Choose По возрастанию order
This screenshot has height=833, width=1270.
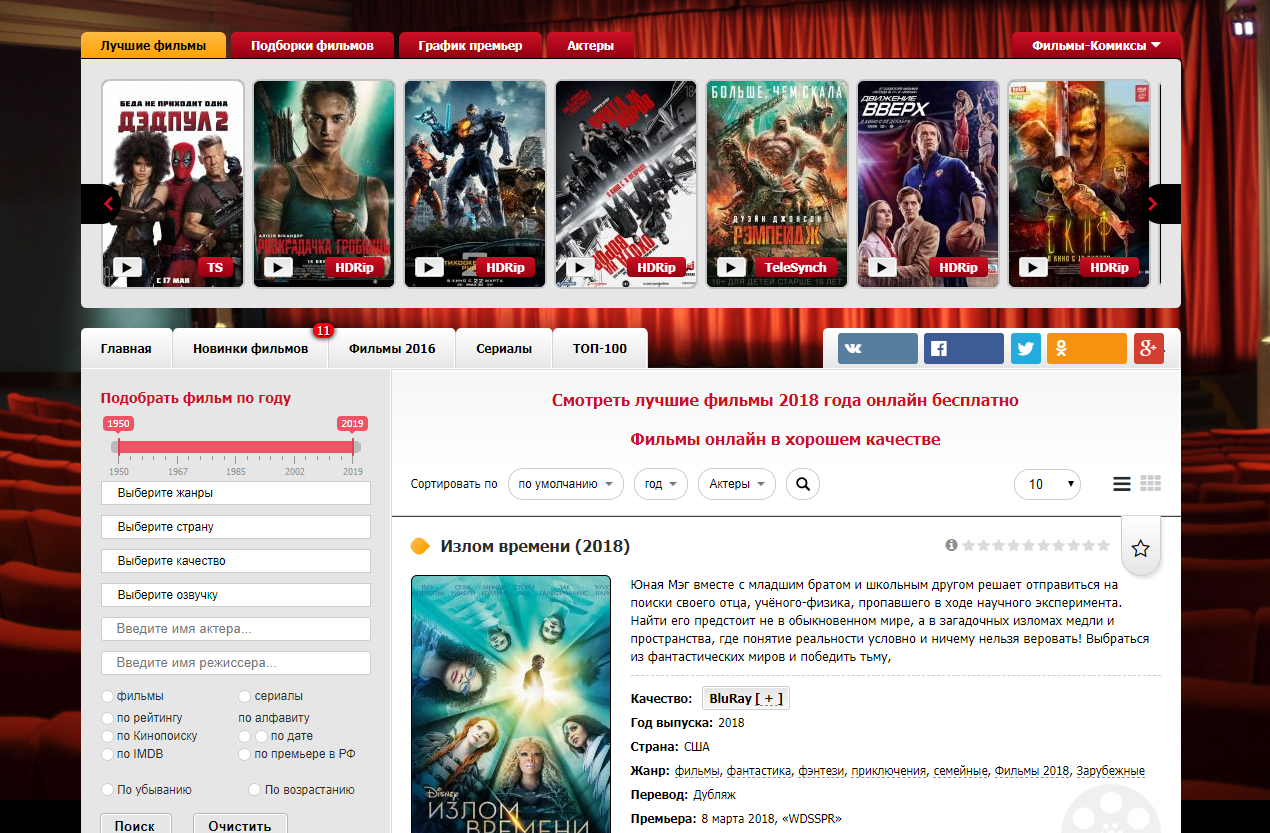(255, 790)
